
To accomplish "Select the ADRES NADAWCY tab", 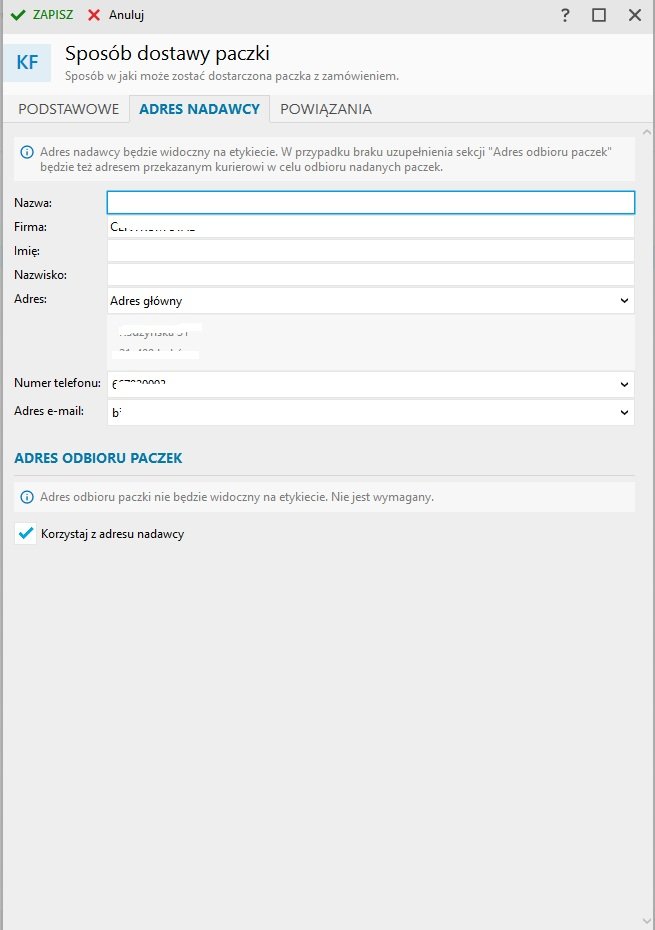I will click(199, 109).
